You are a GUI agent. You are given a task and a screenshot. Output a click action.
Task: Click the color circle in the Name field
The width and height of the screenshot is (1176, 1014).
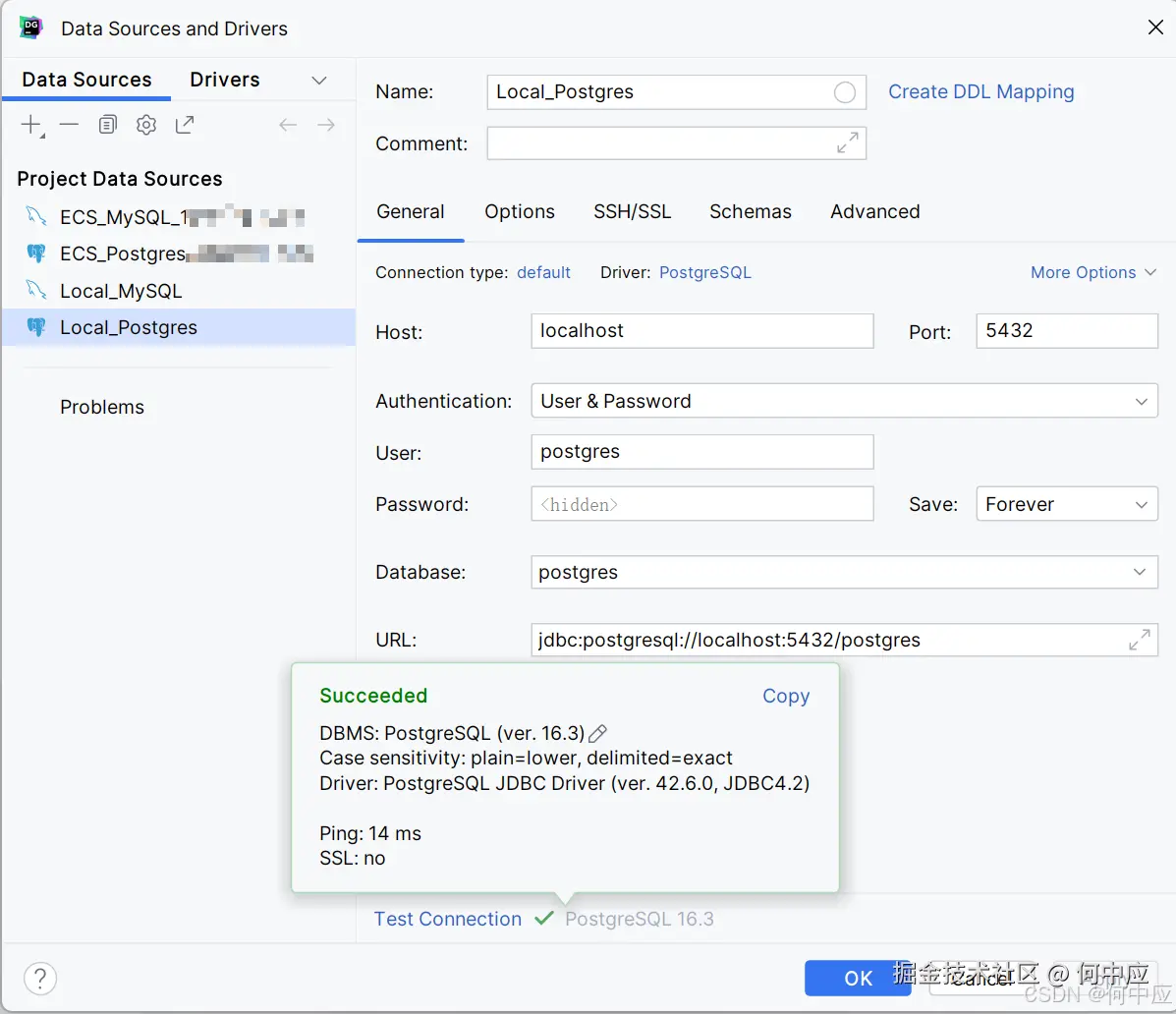point(844,92)
